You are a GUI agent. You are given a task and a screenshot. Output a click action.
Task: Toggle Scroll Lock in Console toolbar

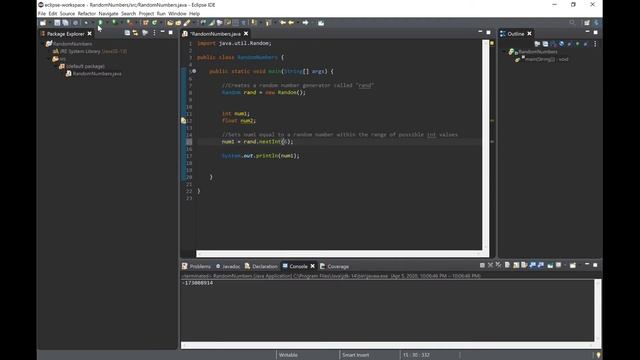pos(516,265)
